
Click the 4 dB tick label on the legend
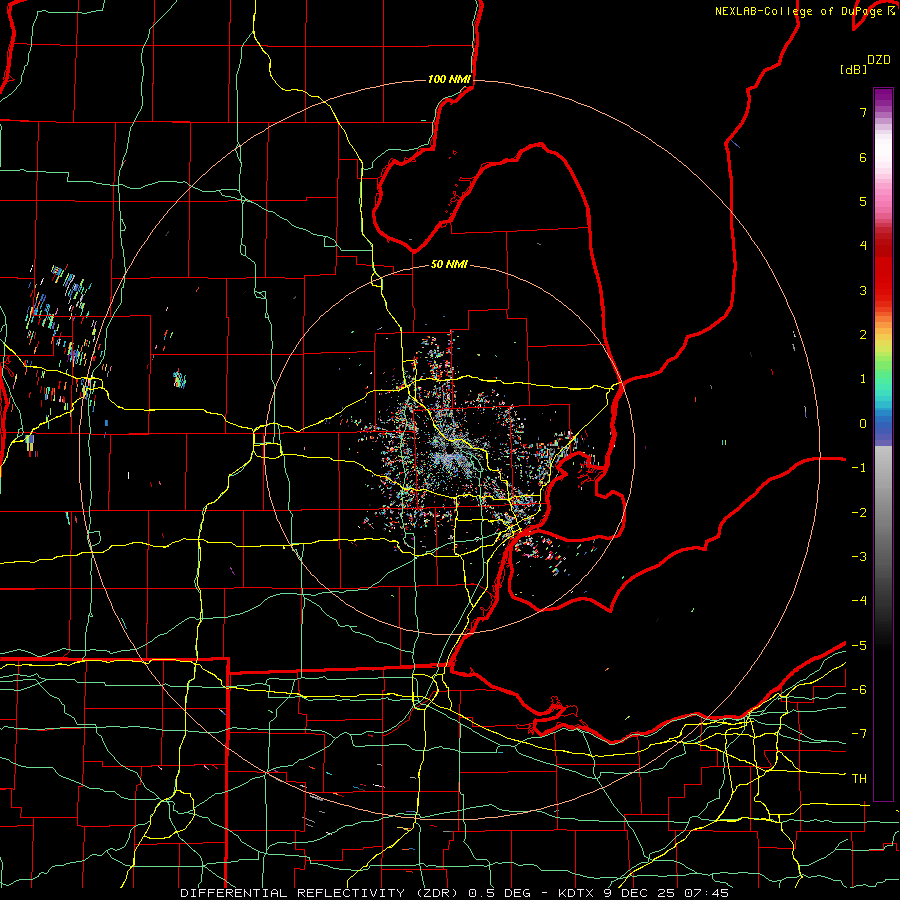point(863,246)
